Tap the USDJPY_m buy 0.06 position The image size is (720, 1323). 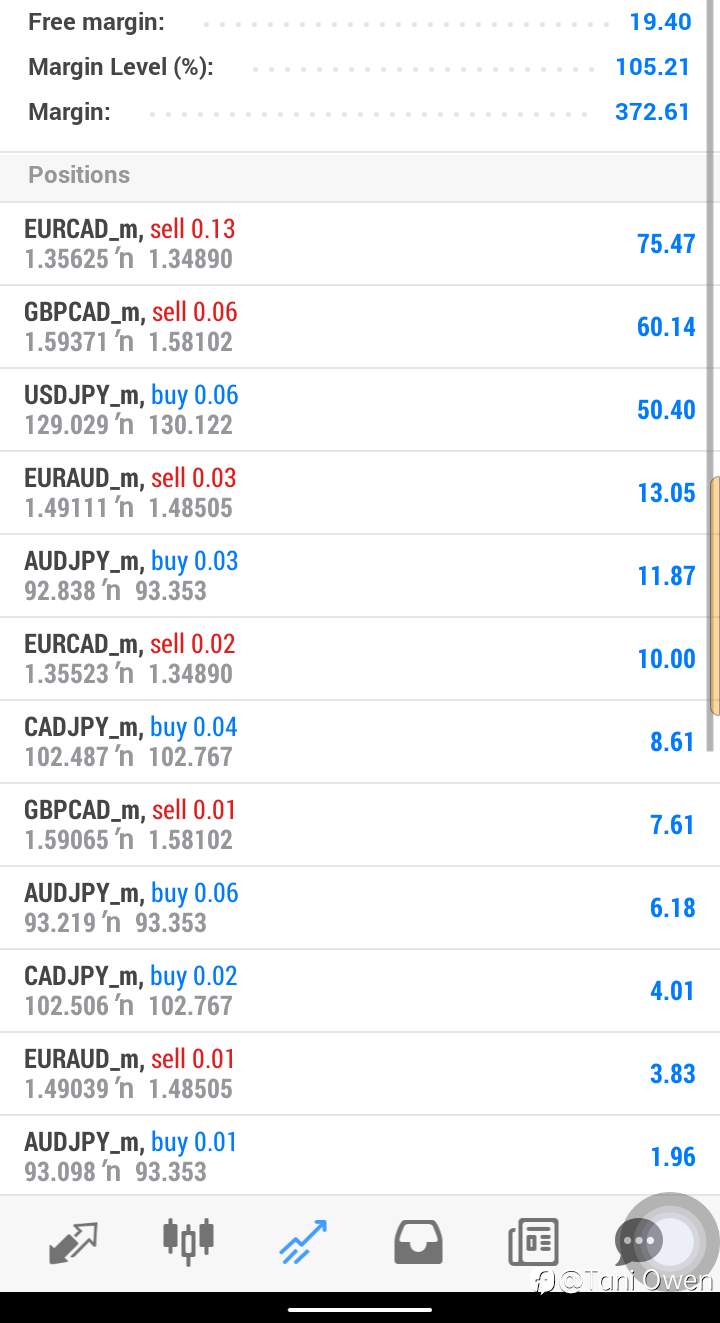click(360, 410)
